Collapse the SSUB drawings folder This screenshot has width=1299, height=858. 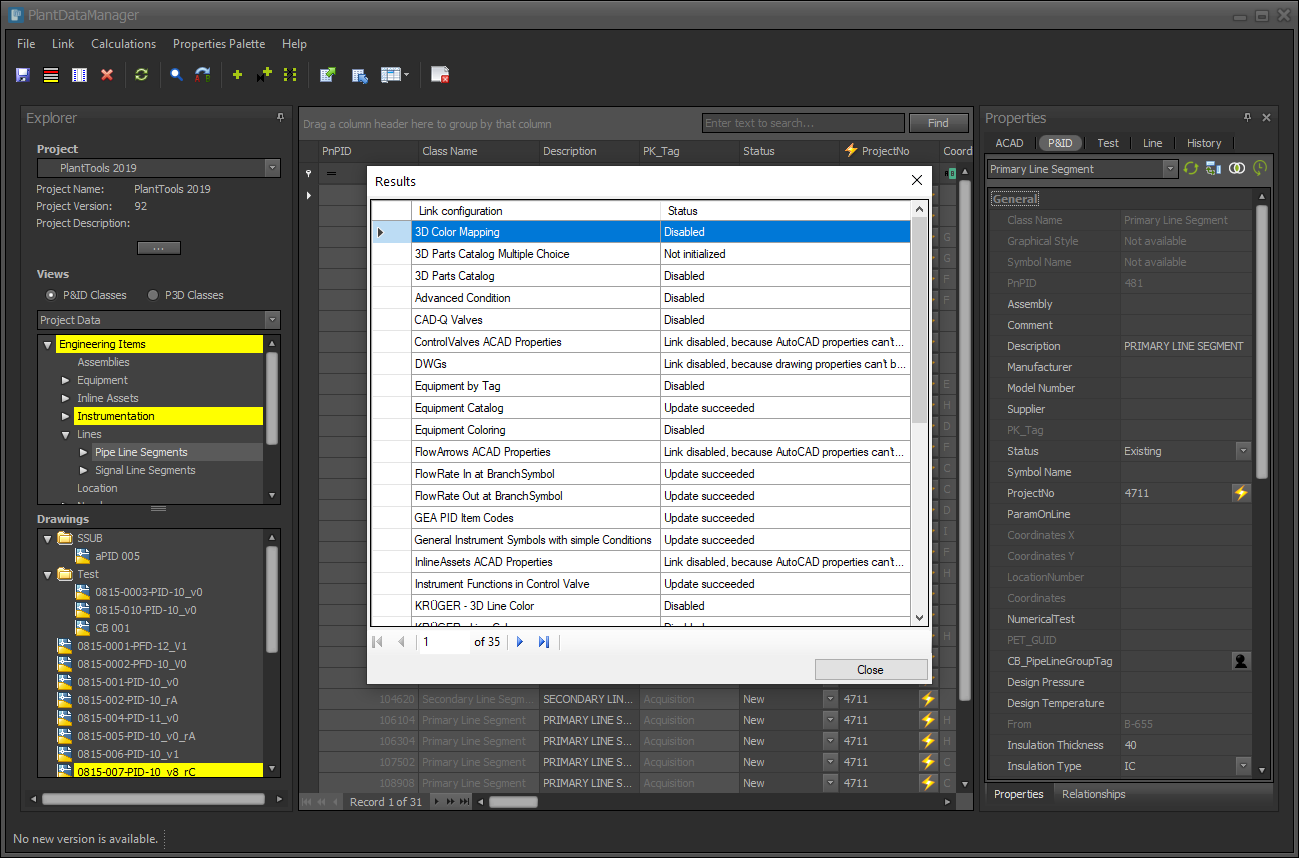click(x=47, y=538)
